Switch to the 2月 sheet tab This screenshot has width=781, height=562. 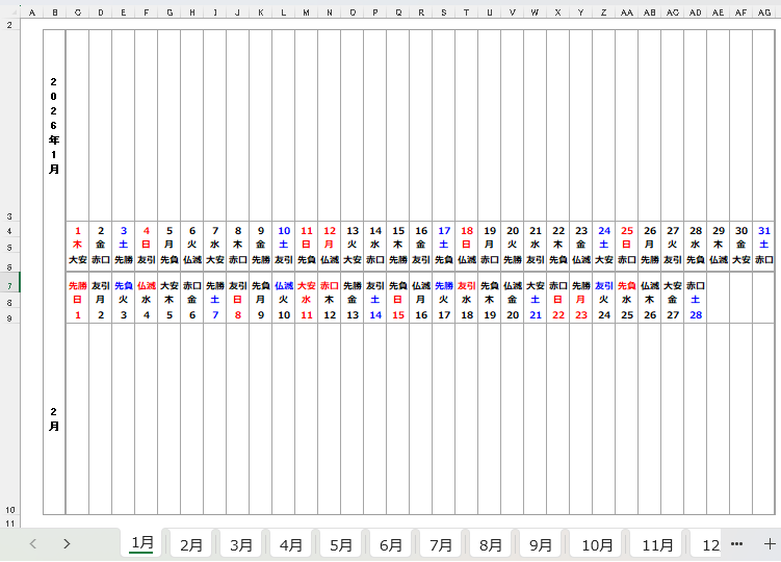(191, 545)
